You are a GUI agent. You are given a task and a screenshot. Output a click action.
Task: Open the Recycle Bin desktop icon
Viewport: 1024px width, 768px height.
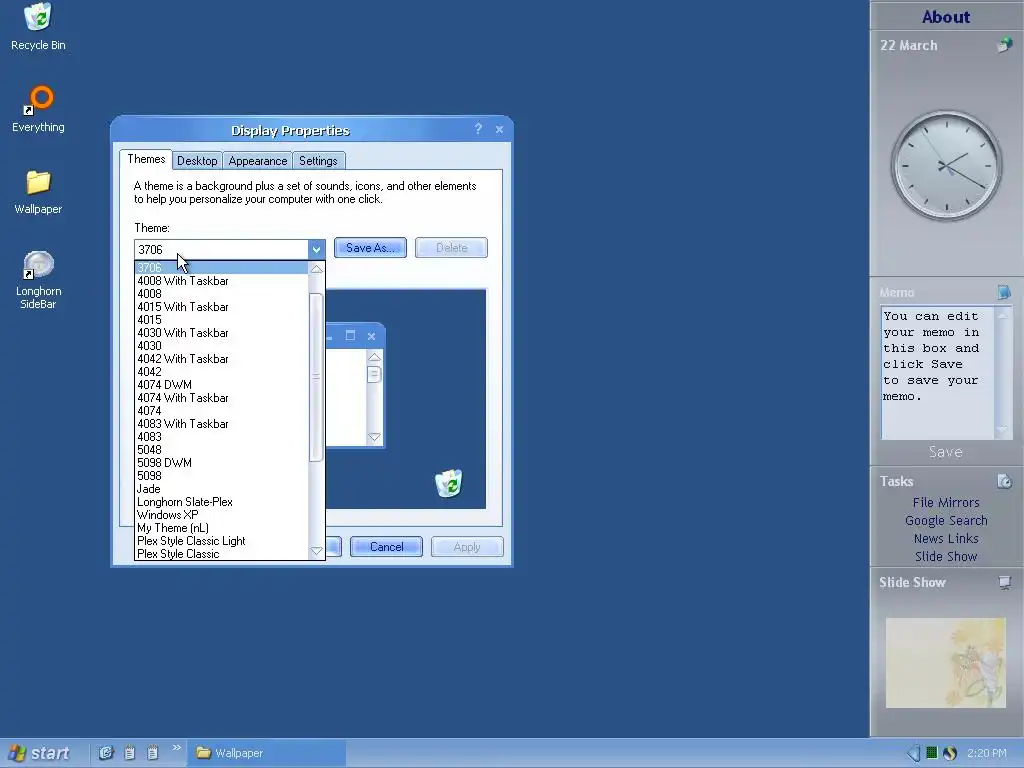(39, 27)
